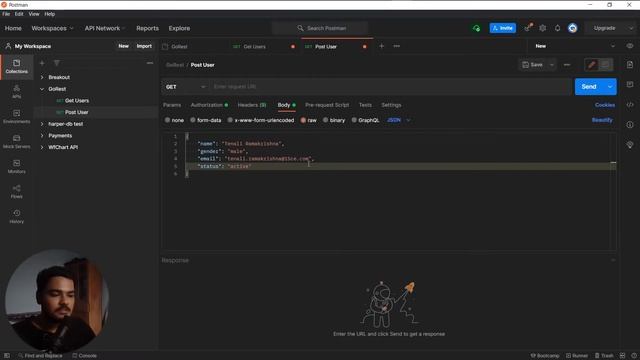Open the Save button dropdown arrow
The height and width of the screenshot is (360, 640).
(x=552, y=64)
